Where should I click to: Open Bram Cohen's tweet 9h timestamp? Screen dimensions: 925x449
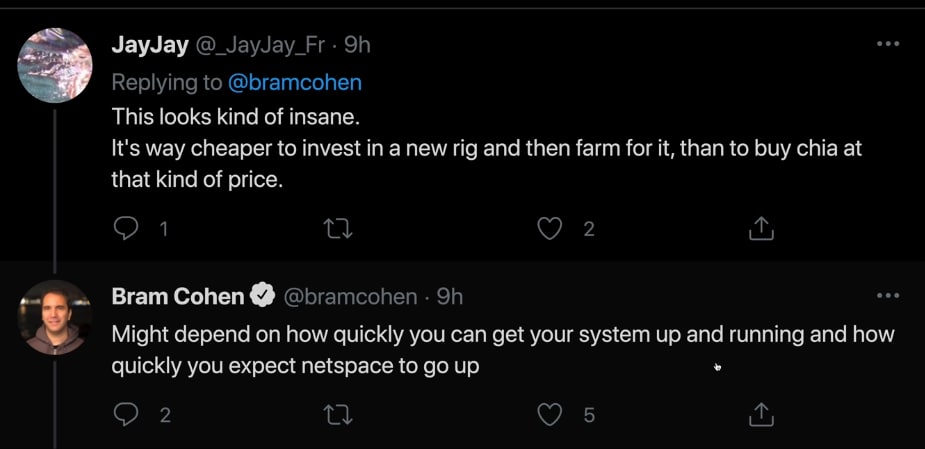(450, 296)
